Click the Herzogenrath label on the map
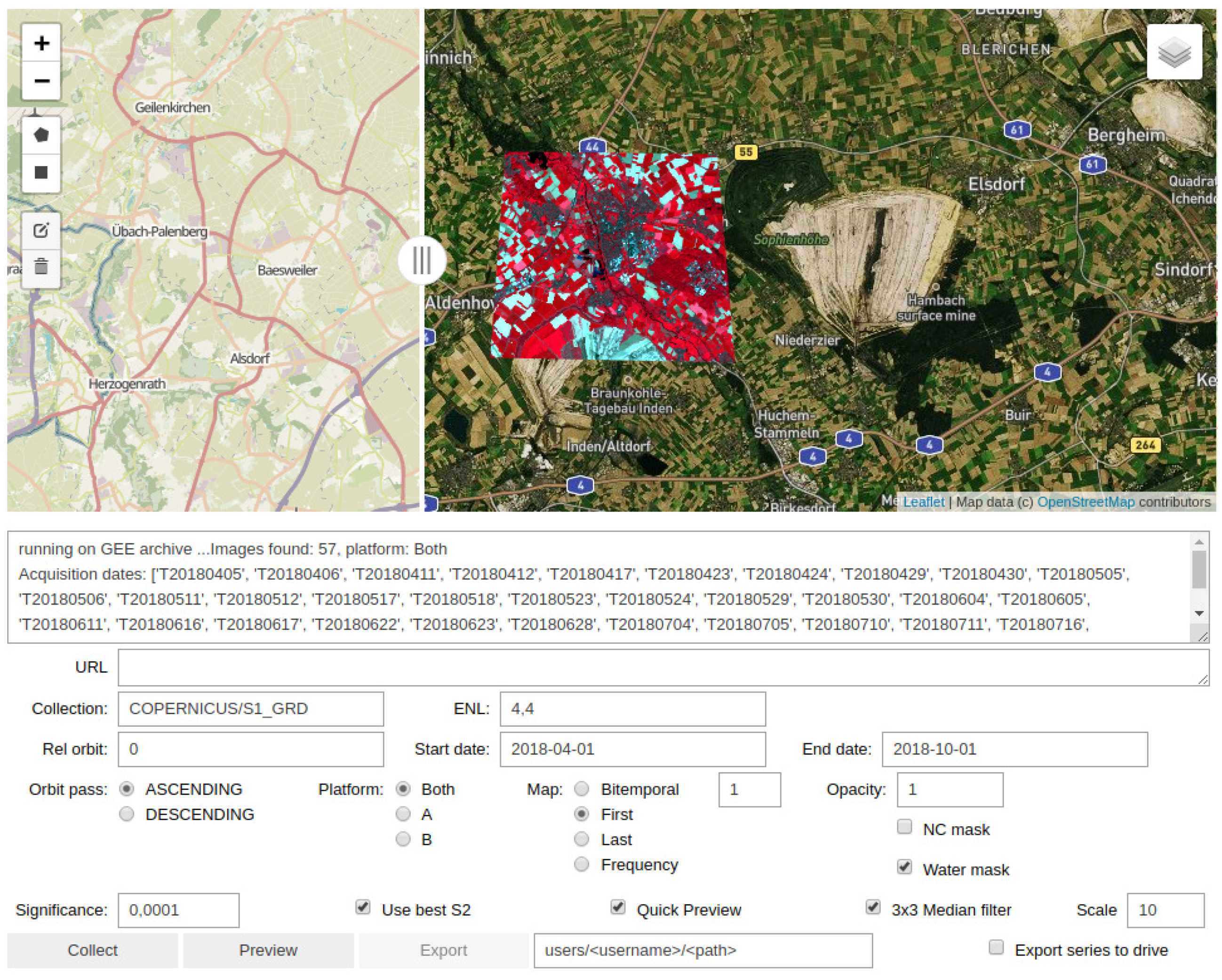The height and width of the screenshot is (980, 1222). tap(127, 384)
